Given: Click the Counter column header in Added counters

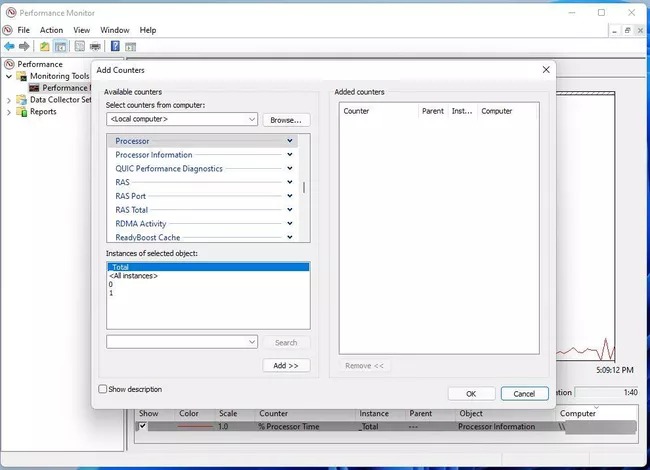Looking at the screenshot, I should (379, 111).
